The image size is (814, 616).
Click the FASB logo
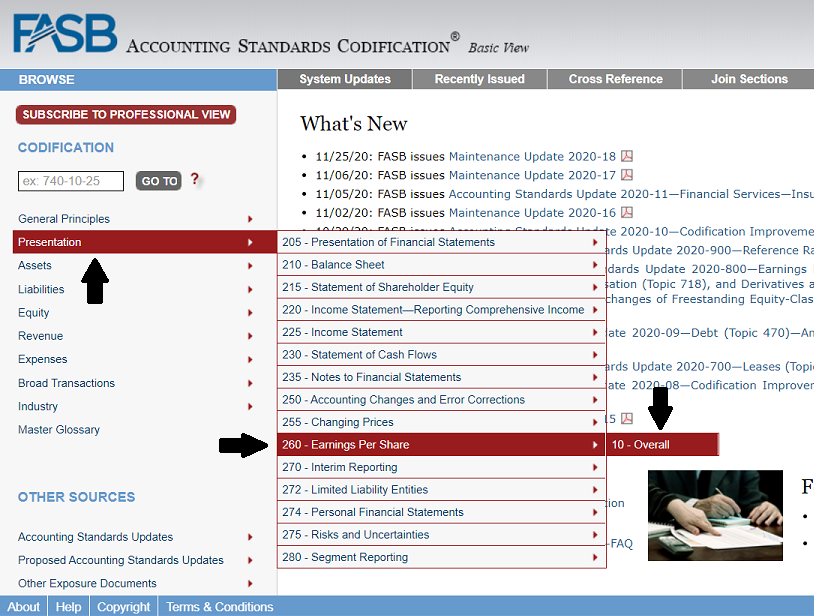(65, 33)
